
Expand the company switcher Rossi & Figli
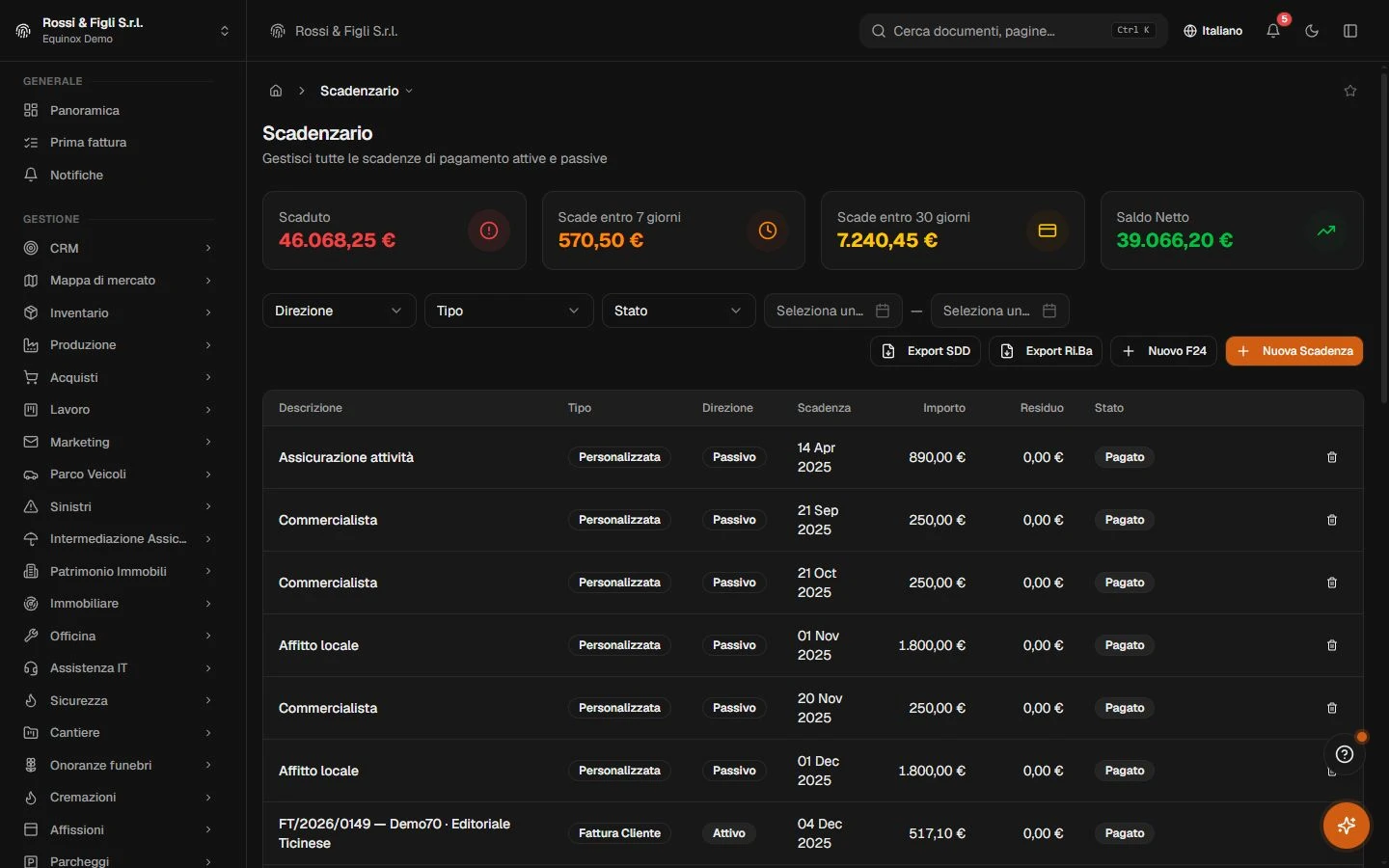coord(123,31)
